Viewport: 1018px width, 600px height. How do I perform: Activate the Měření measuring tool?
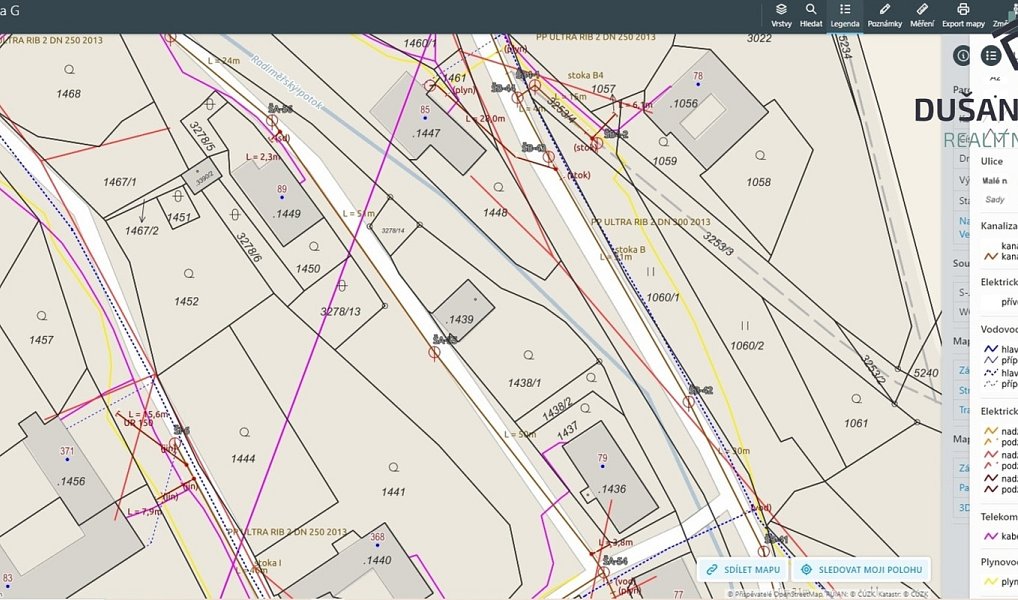click(x=922, y=16)
